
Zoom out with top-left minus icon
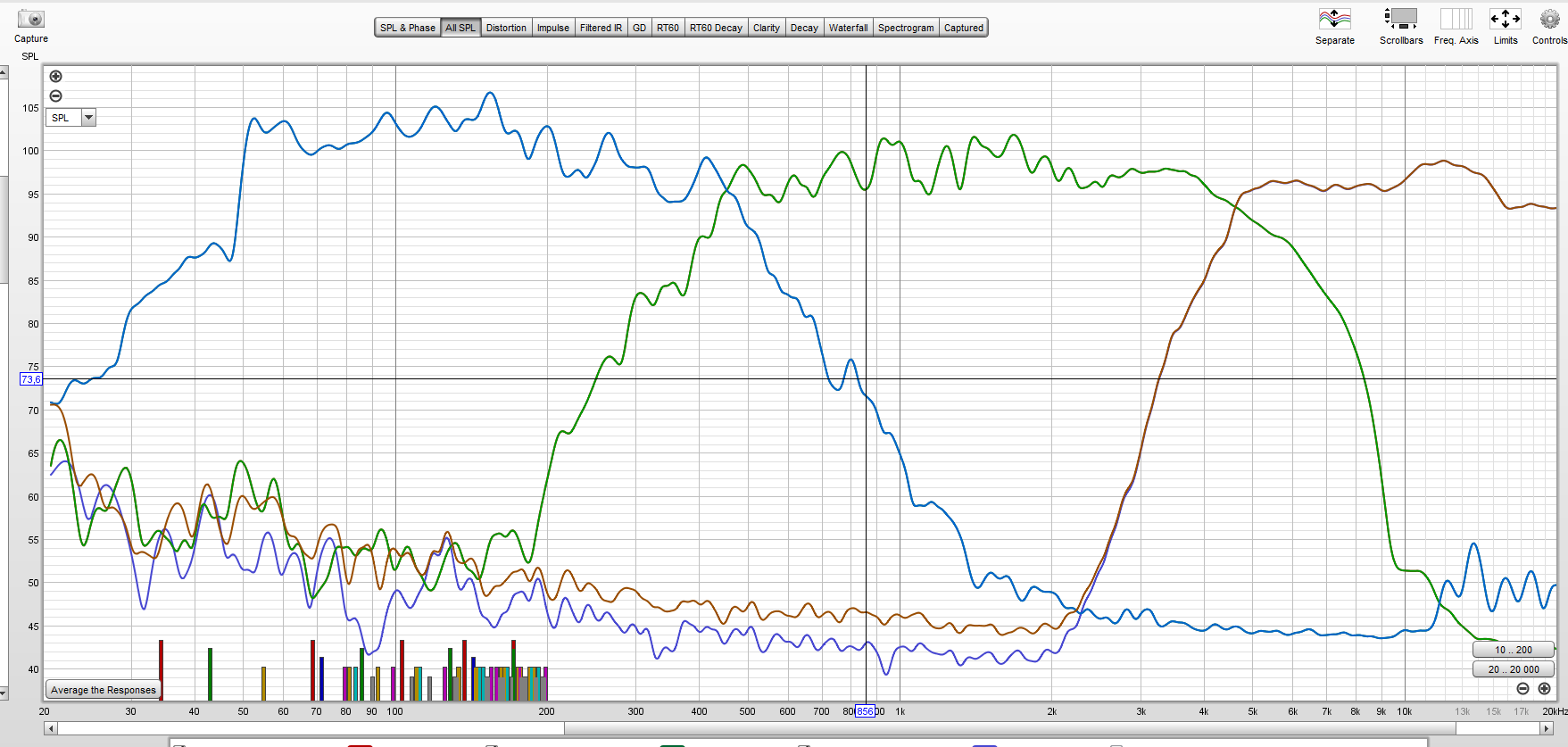pyautogui.click(x=55, y=96)
